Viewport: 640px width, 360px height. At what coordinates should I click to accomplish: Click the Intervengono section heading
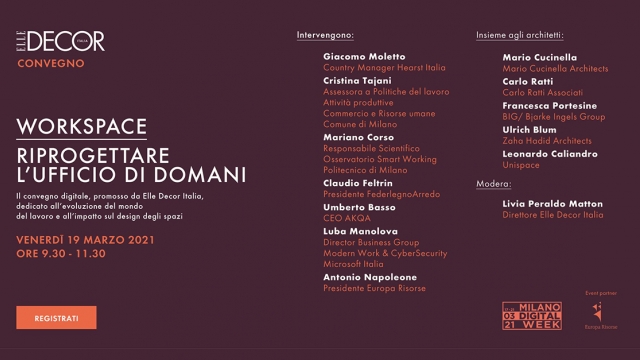(325, 35)
